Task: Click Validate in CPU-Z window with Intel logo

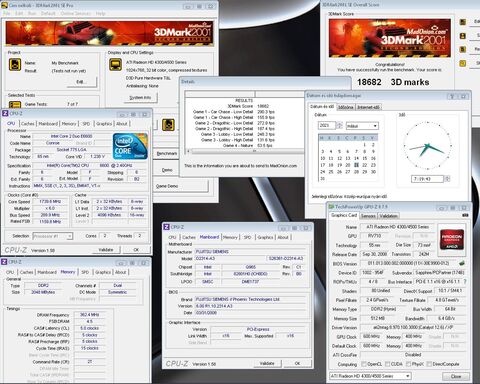Action: 106,250
